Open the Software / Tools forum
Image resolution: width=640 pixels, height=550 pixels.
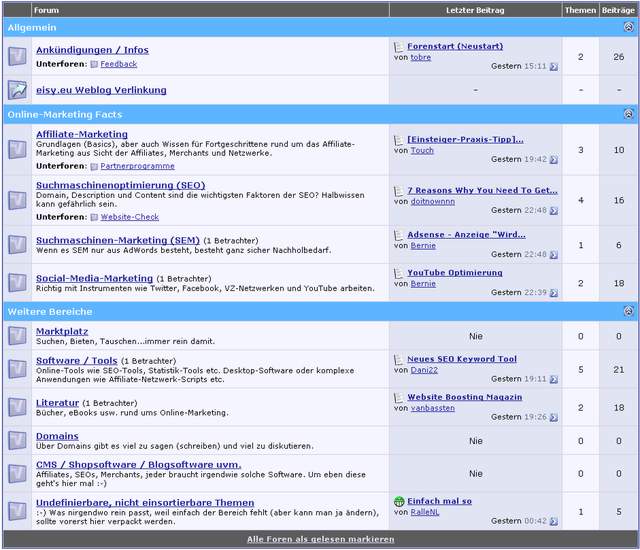(77, 360)
